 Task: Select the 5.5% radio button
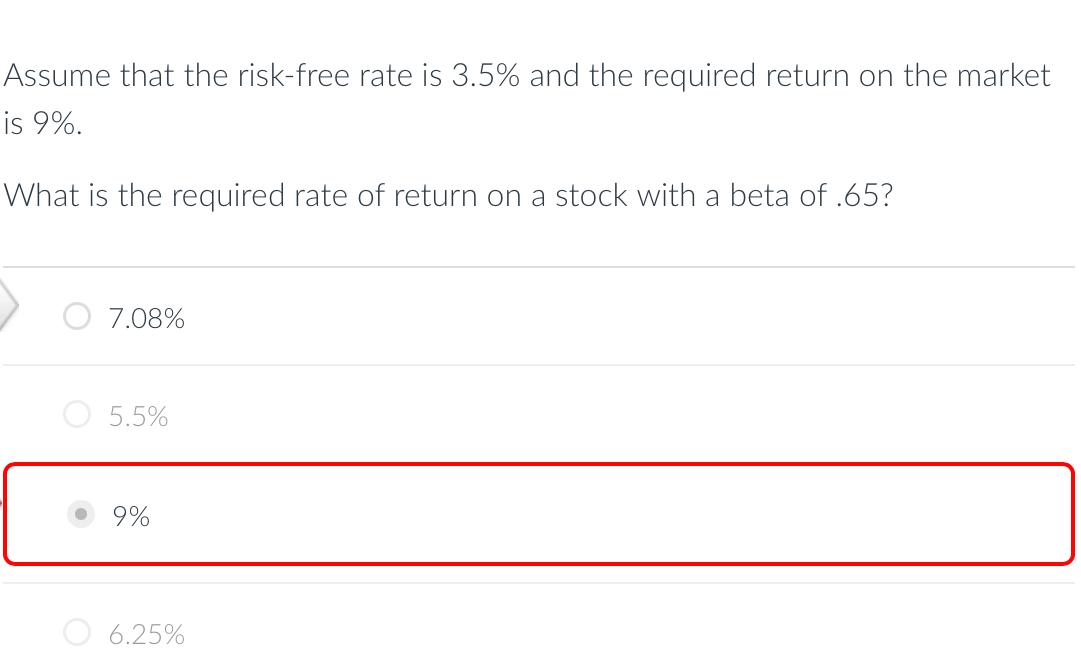click(77, 415)
